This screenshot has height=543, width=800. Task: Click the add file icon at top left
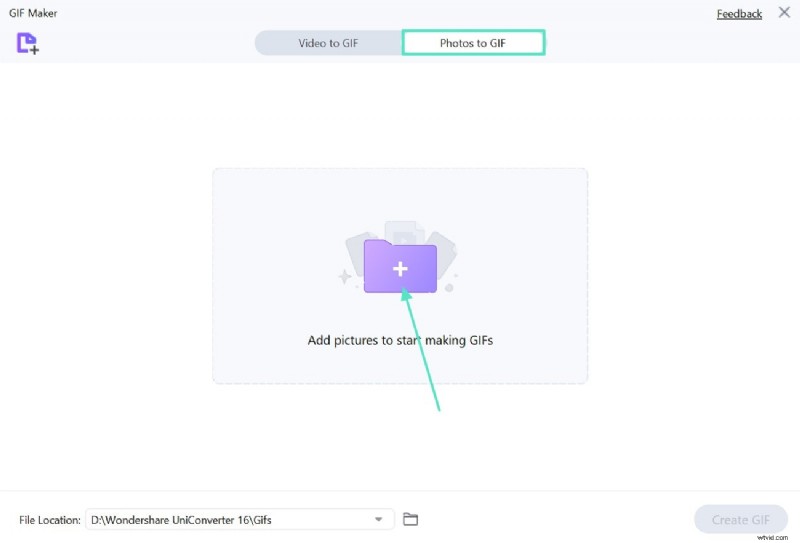coord(28,43)
